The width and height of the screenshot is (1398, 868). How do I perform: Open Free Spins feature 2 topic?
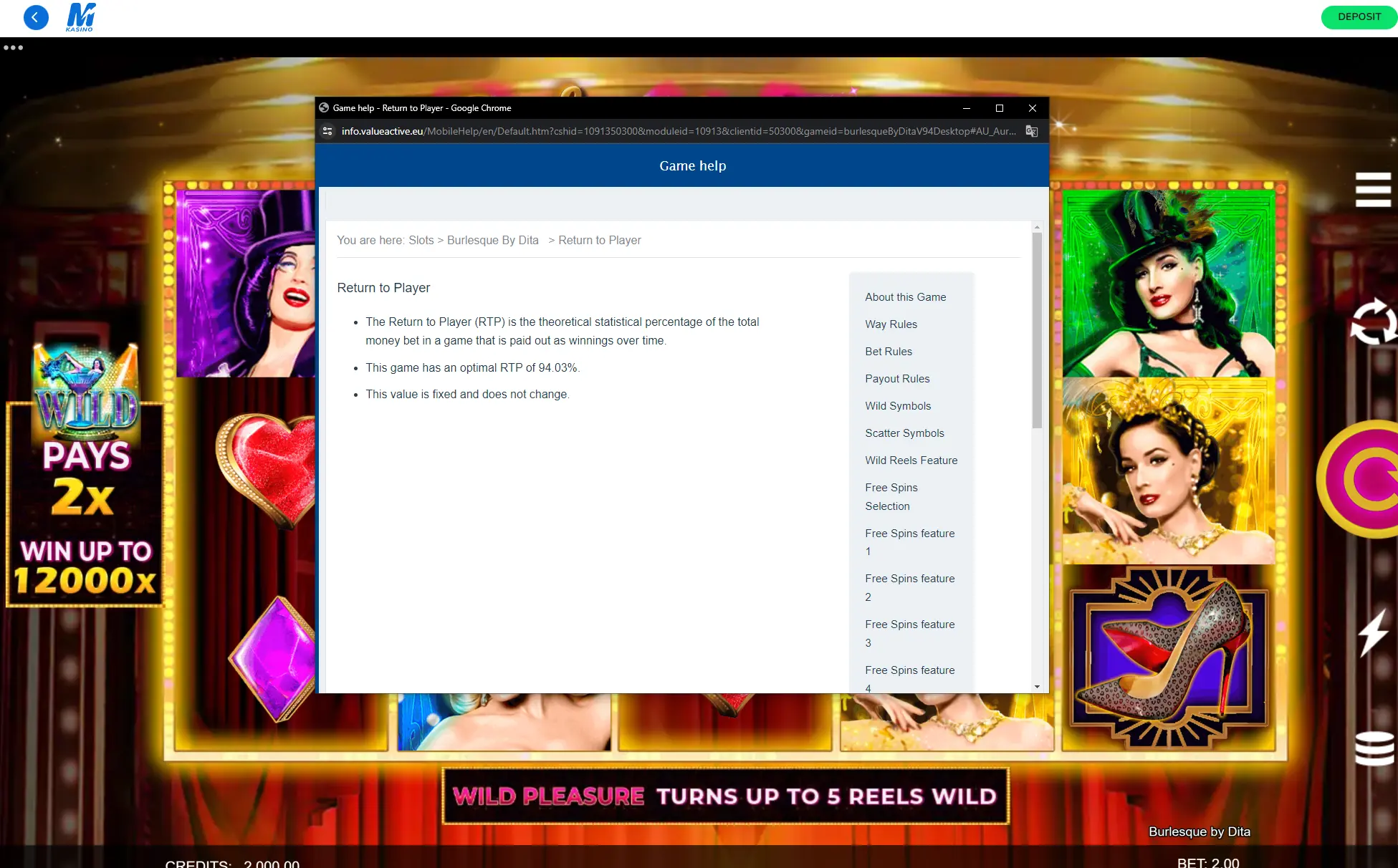click(909, 588)
